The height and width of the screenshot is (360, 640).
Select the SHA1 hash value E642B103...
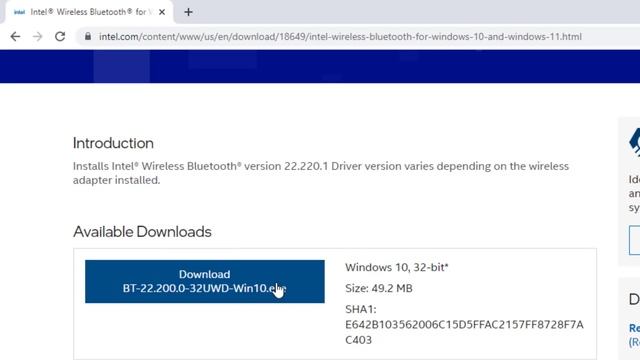click(464, 332)
